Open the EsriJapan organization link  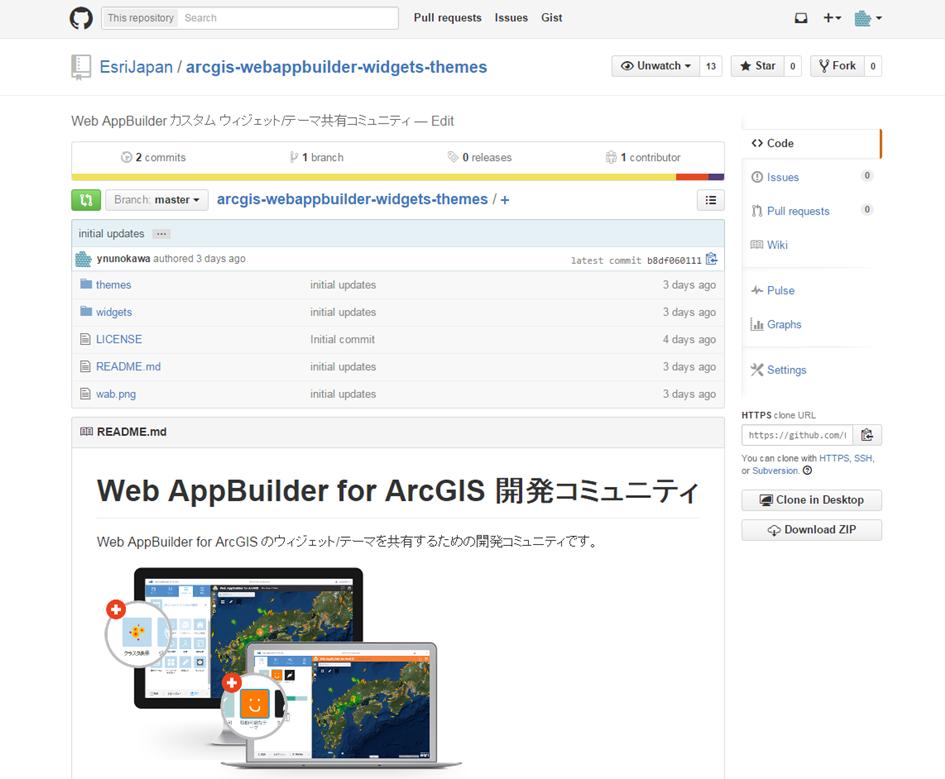click(x=136, y=67)
